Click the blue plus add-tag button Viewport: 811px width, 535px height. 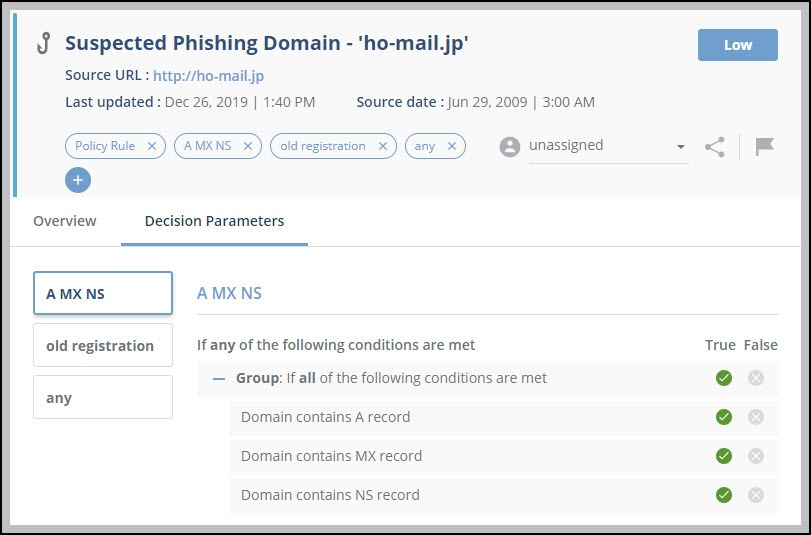pyautogui.click(x=78, y=180)
